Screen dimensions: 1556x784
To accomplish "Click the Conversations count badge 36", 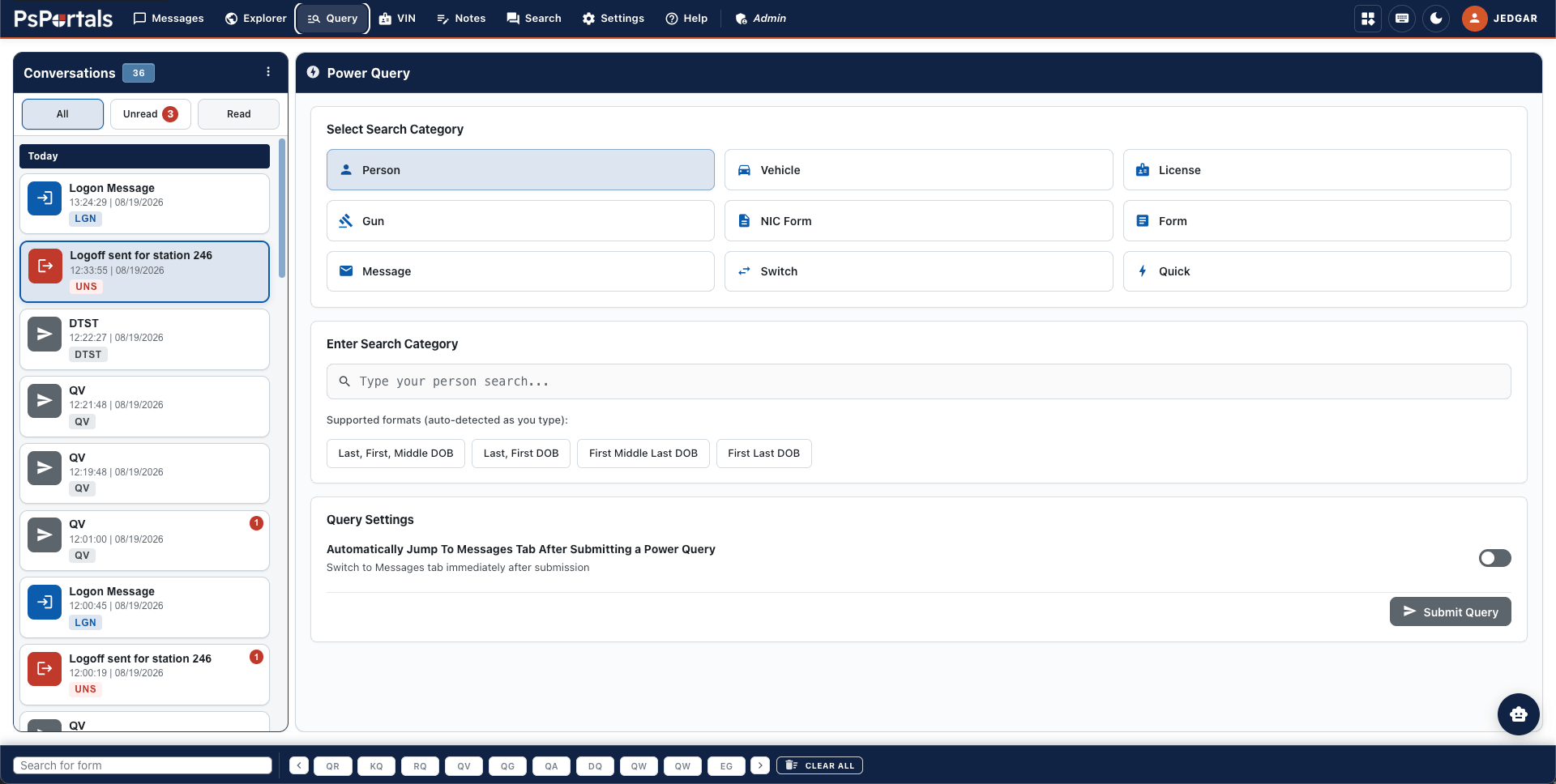I will pos(139,73).
